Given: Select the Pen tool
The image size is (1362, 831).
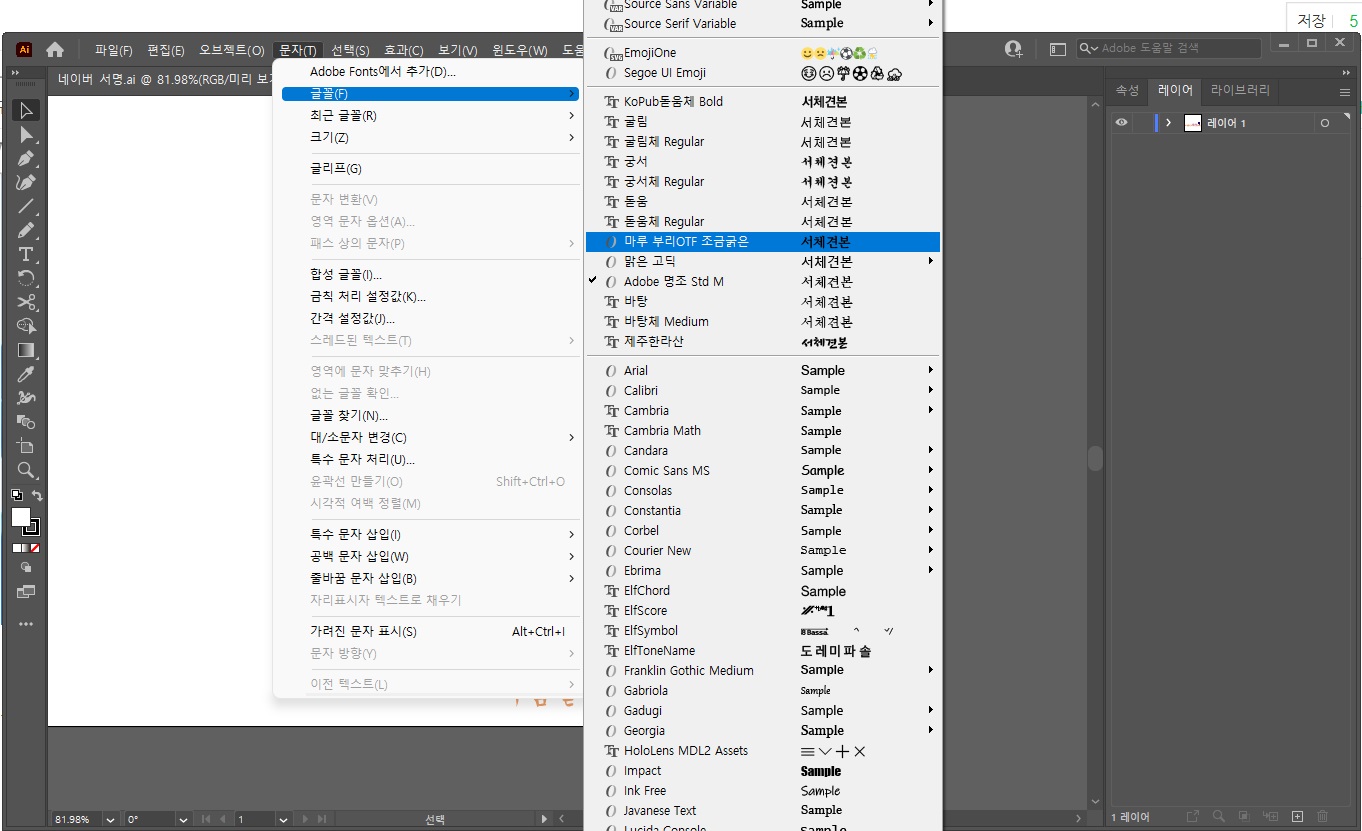Looking at the screenshot, I should click(x=26, y=159).
